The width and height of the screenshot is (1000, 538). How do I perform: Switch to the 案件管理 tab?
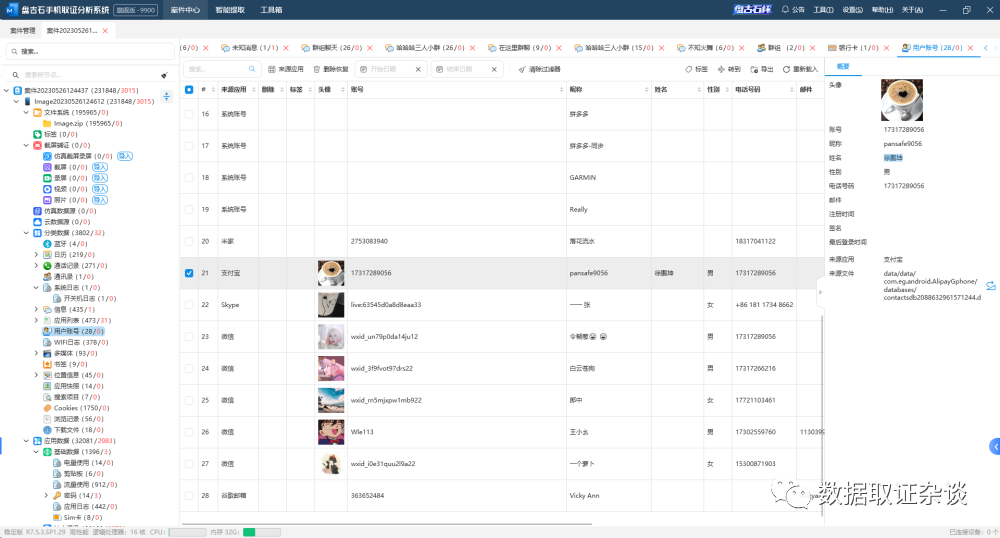click(23, 31)
